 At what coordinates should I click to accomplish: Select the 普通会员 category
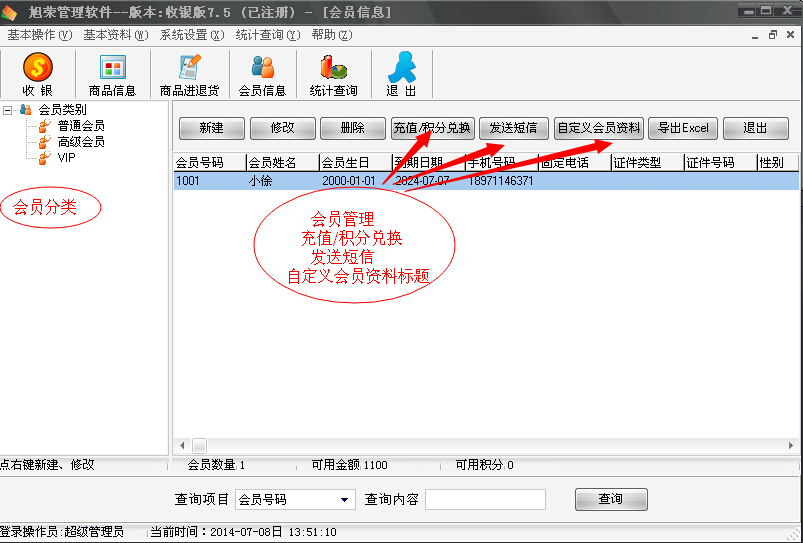pos(81,126)
